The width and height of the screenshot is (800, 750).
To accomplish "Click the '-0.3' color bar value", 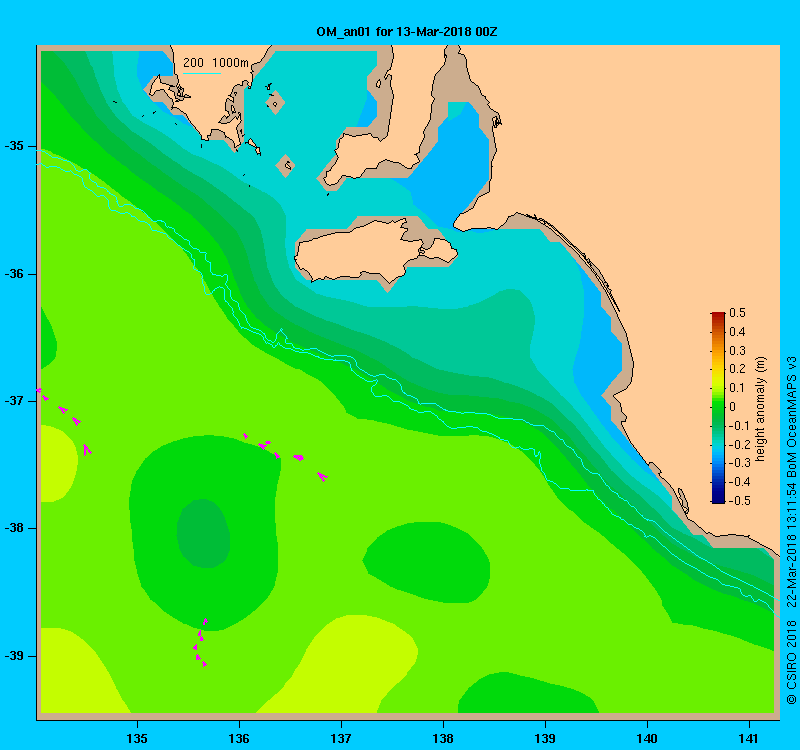I will pyautogui.click(x=739, y=463).
